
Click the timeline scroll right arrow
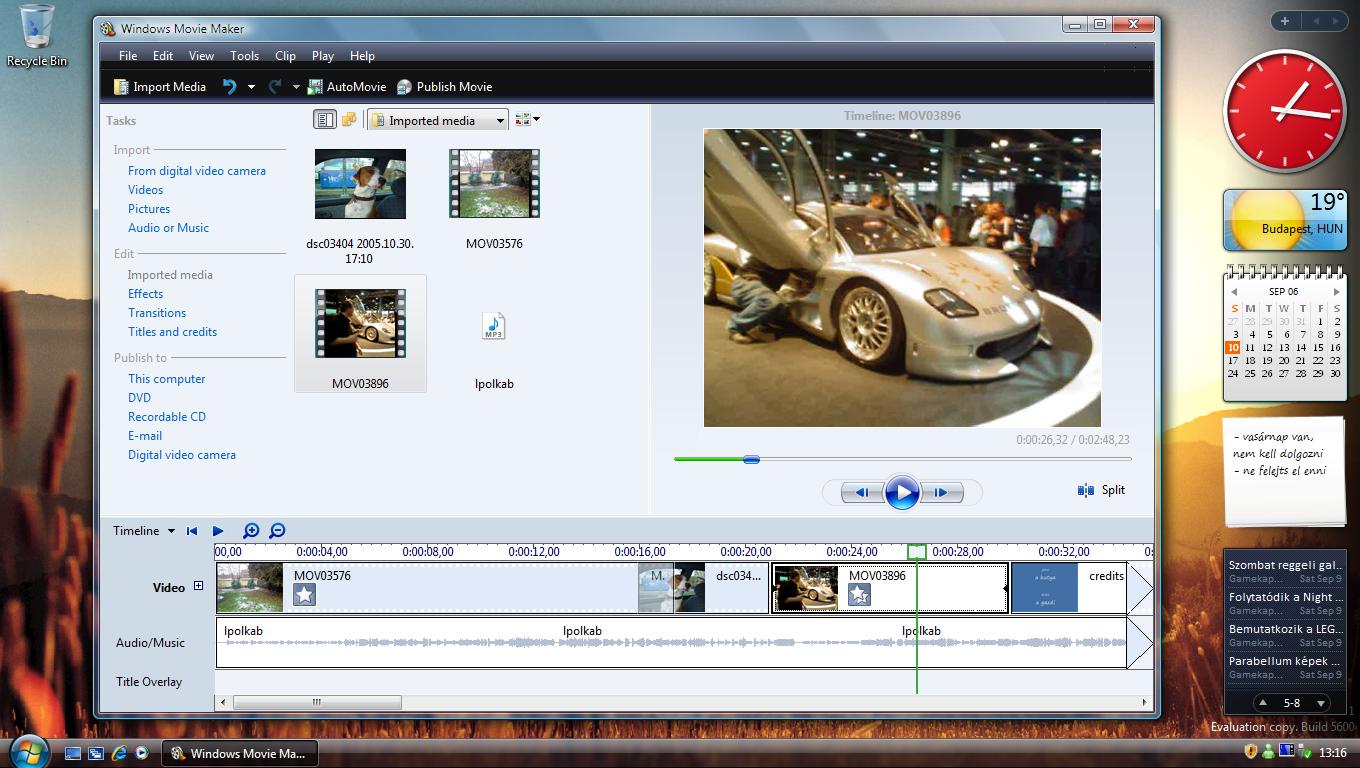tap(1144, 702)
